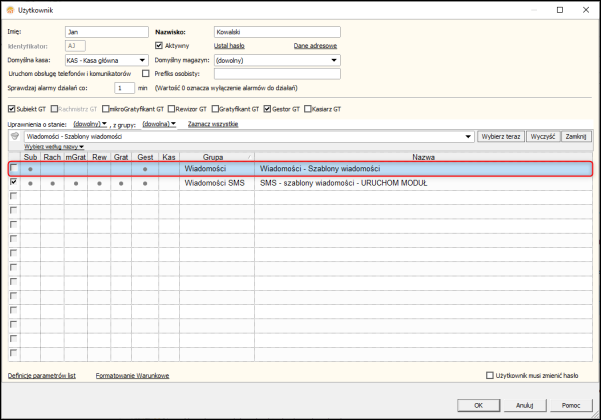Uncheck the Wiadomości SMS row checkbox
This screenshot has width=601, height=420.
pyautogui.click(x=14, y=182)
